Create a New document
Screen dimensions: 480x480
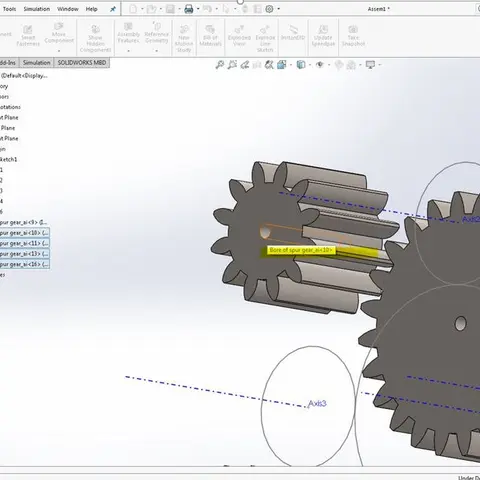click(133, 9)
